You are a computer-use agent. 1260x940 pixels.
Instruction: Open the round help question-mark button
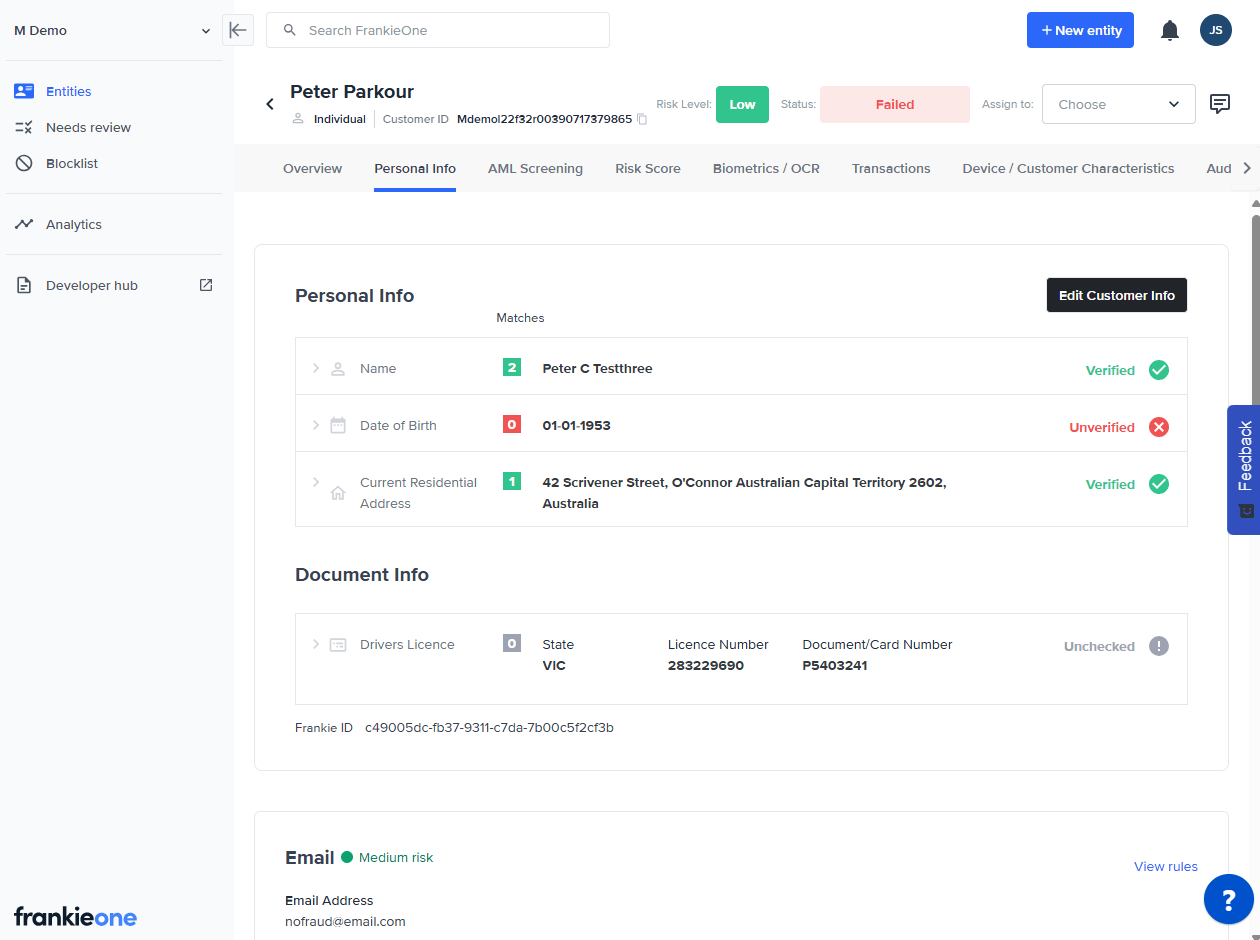pos(1228,898)
